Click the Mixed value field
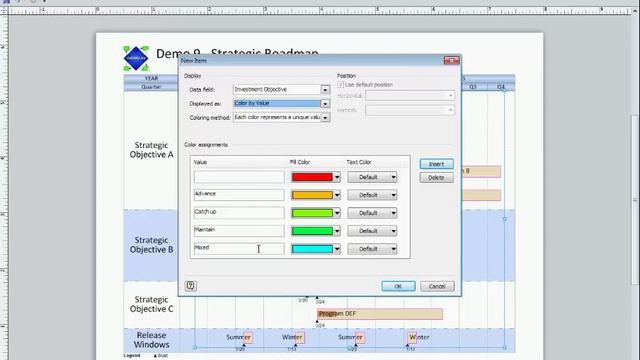640x360 pixels. 239,249
